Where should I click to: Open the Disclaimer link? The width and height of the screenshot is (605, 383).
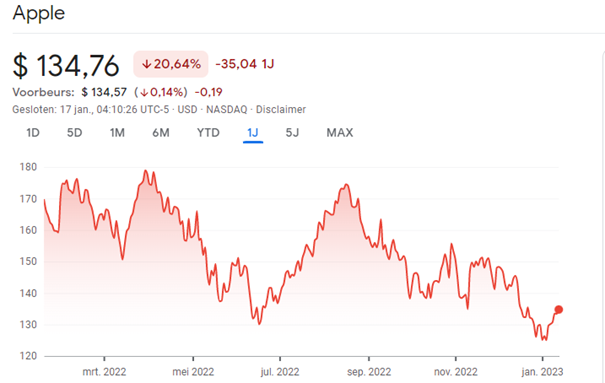[x=281, y=110]
